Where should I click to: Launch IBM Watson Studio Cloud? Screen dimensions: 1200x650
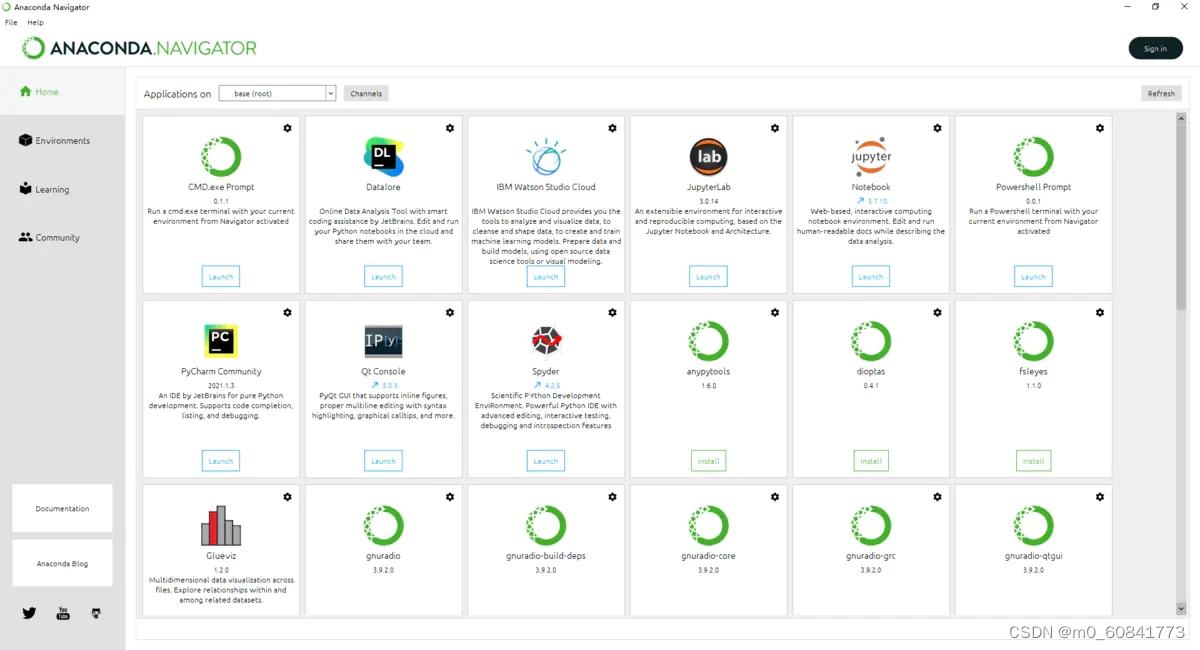point(546,277)
